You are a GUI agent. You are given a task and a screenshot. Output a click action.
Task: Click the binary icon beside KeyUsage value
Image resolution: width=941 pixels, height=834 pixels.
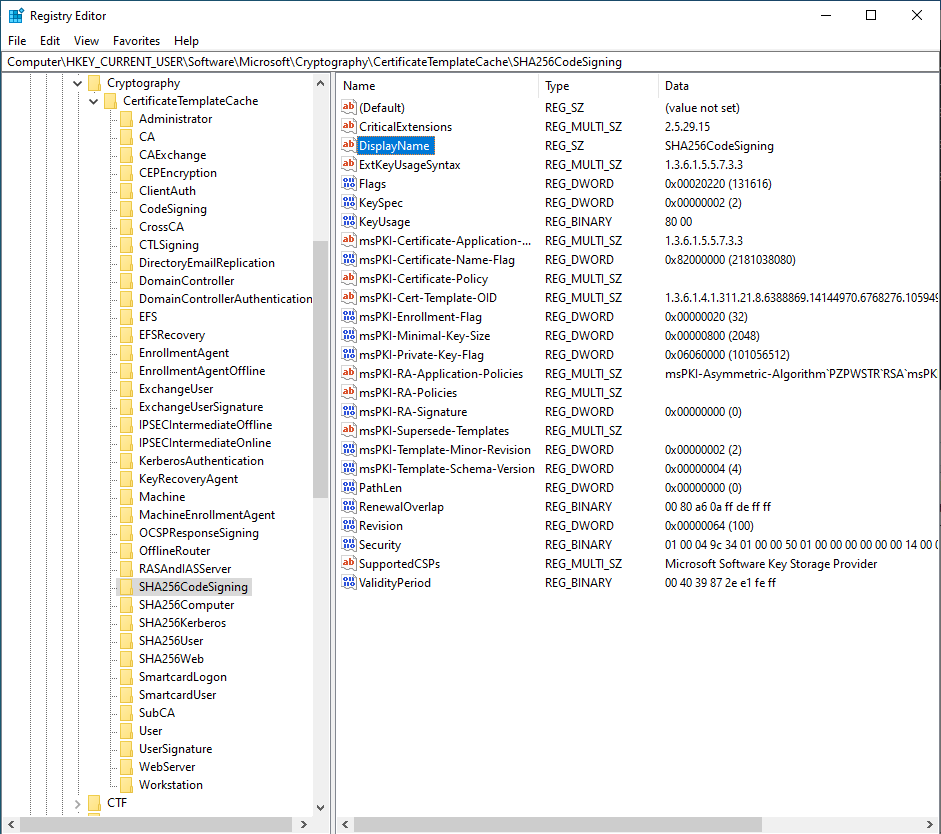(349, 222)
